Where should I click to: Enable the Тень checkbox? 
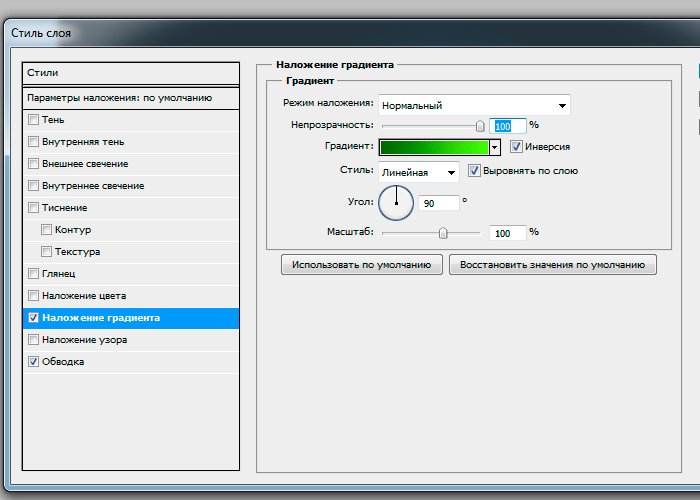tap(34, 120)
